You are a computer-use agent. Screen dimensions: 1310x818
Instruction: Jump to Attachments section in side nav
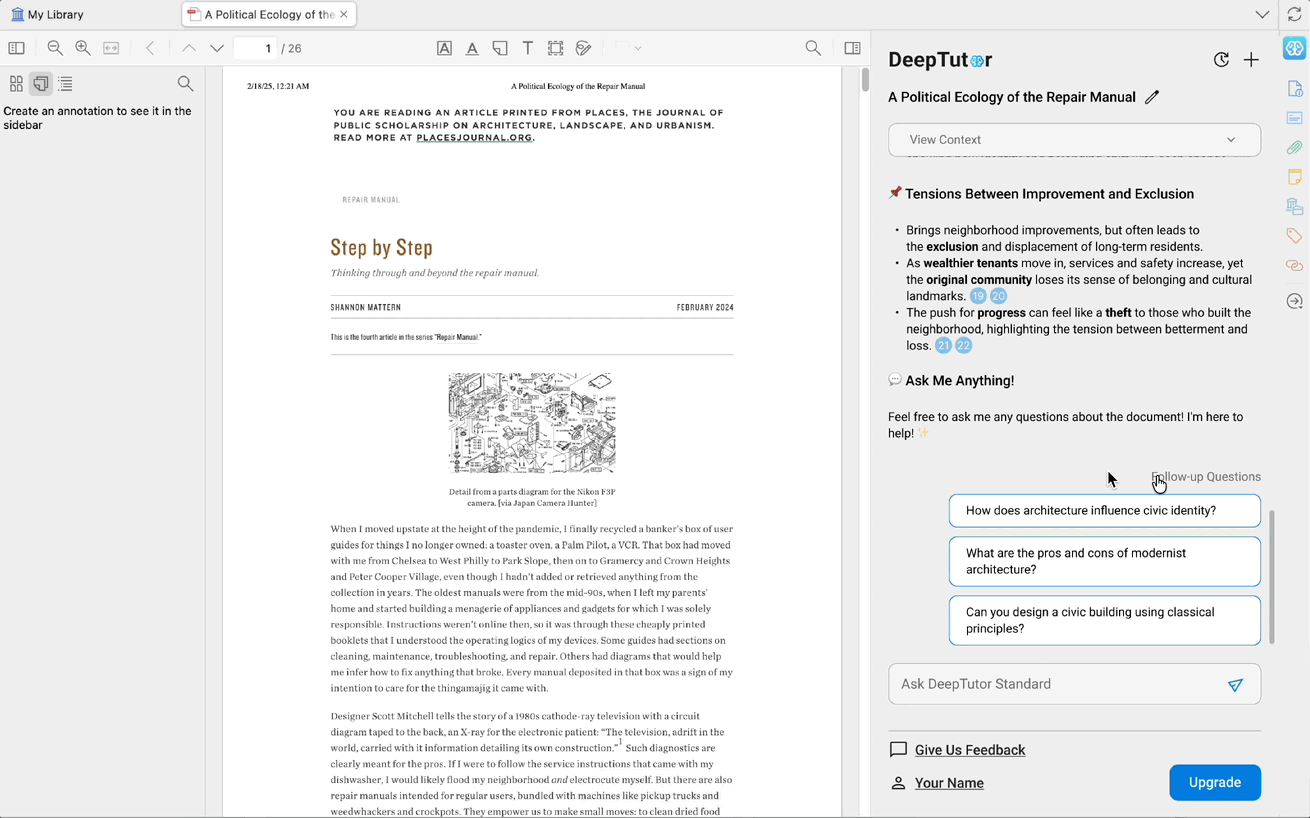[1295, 148]
